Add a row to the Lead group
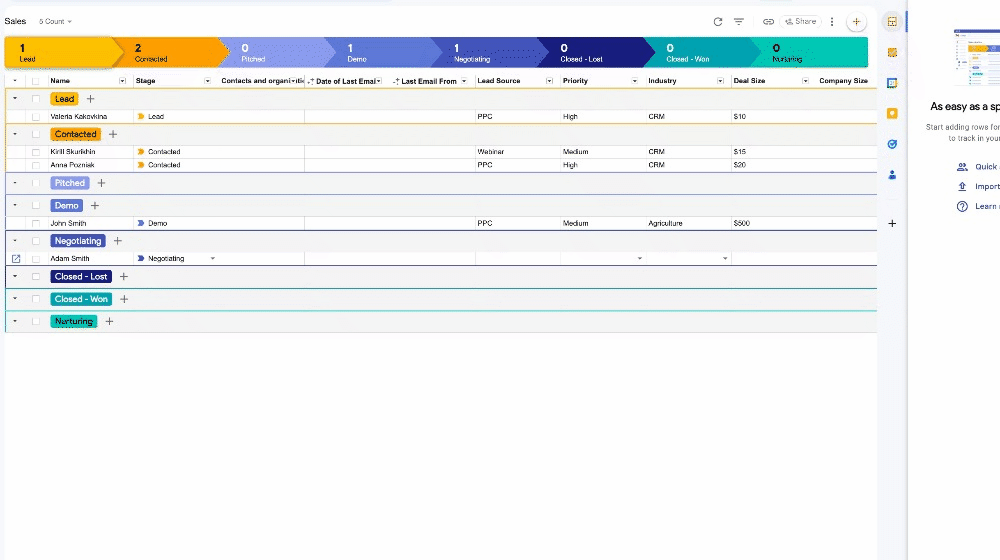 (x=91, y=99)
